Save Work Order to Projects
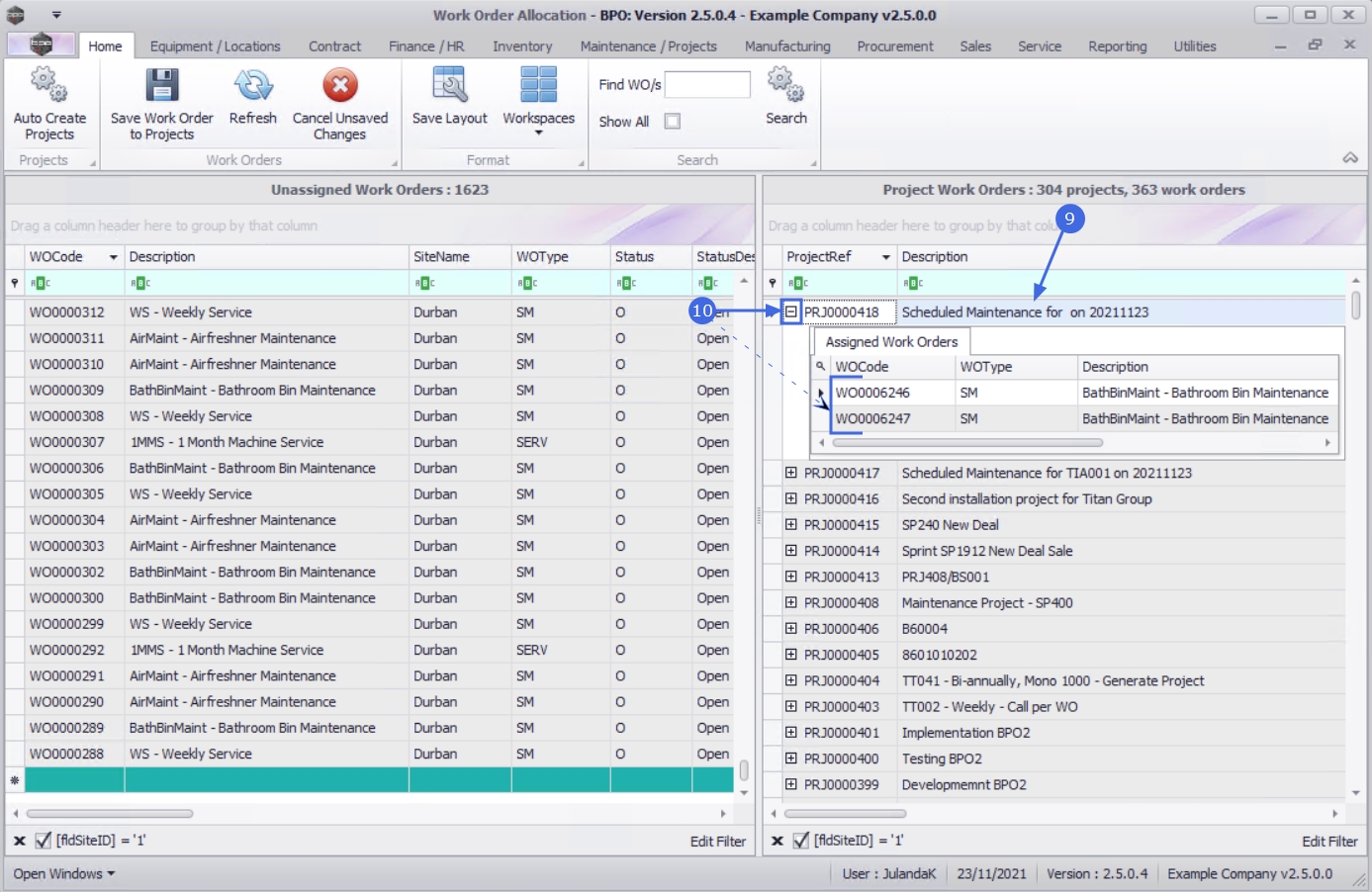The width and height of the screenshot is (1372, 892). tap(161, 86)
